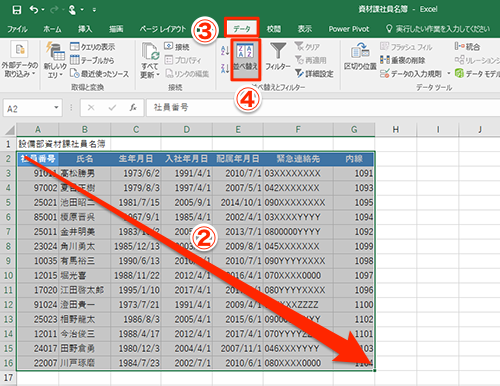Click リンクの編集 ribbon button

click(187, 73)
